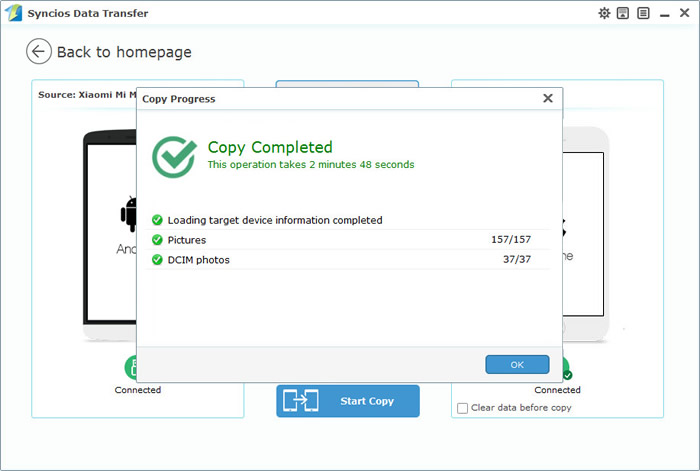Click Connected status under target device
The height and width of the screenshot is (471, 700).
[557, 390]
